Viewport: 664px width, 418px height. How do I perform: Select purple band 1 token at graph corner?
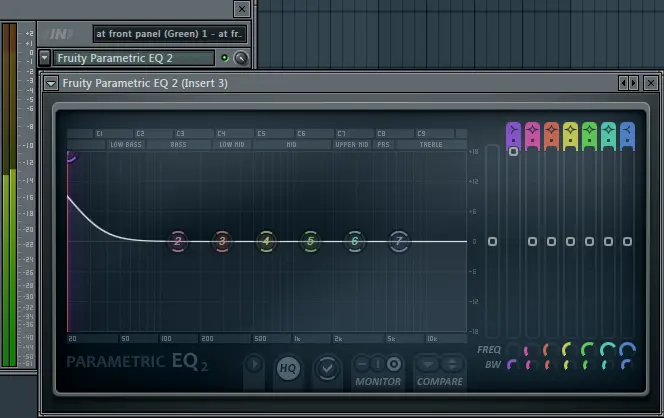(x=71, y=157)
